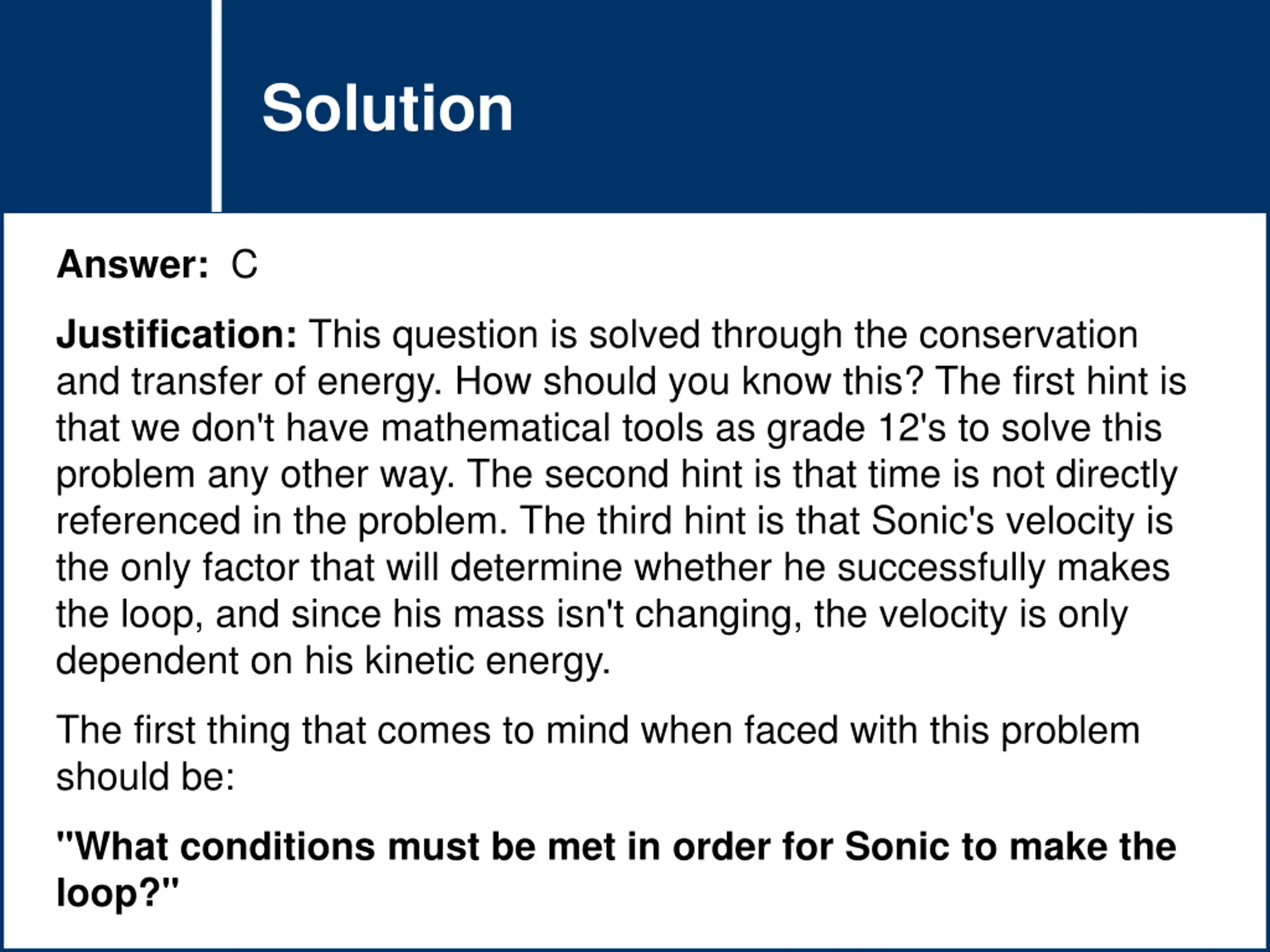Click the sentence starting The first thing
1270x952 pixels.
click(x=598, y=754)
